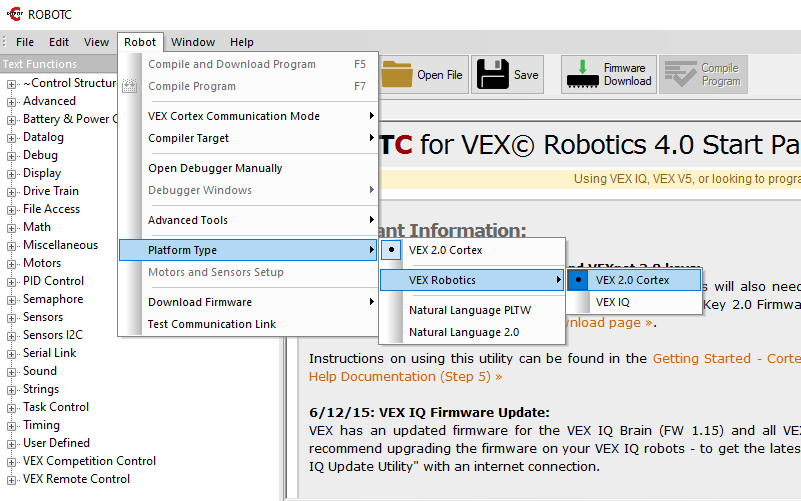Select Sound in the functions tree

[x=40, y=371]
